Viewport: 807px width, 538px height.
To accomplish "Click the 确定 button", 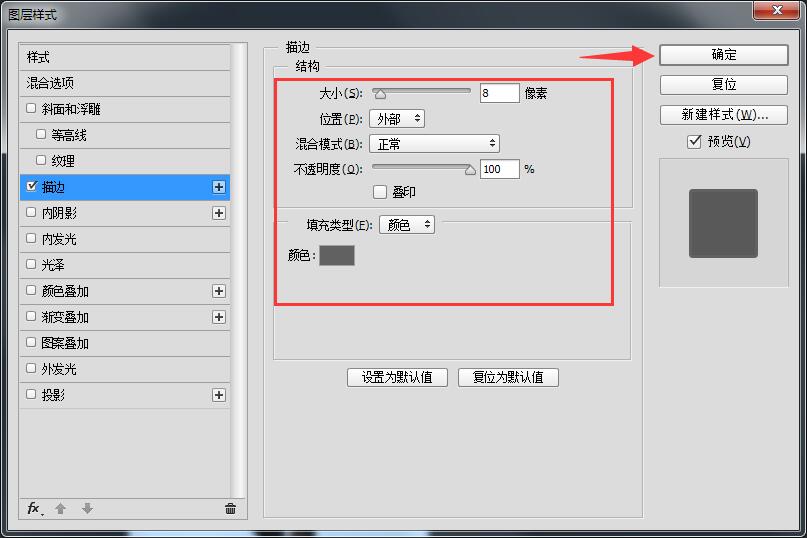I will coord(724,55).
